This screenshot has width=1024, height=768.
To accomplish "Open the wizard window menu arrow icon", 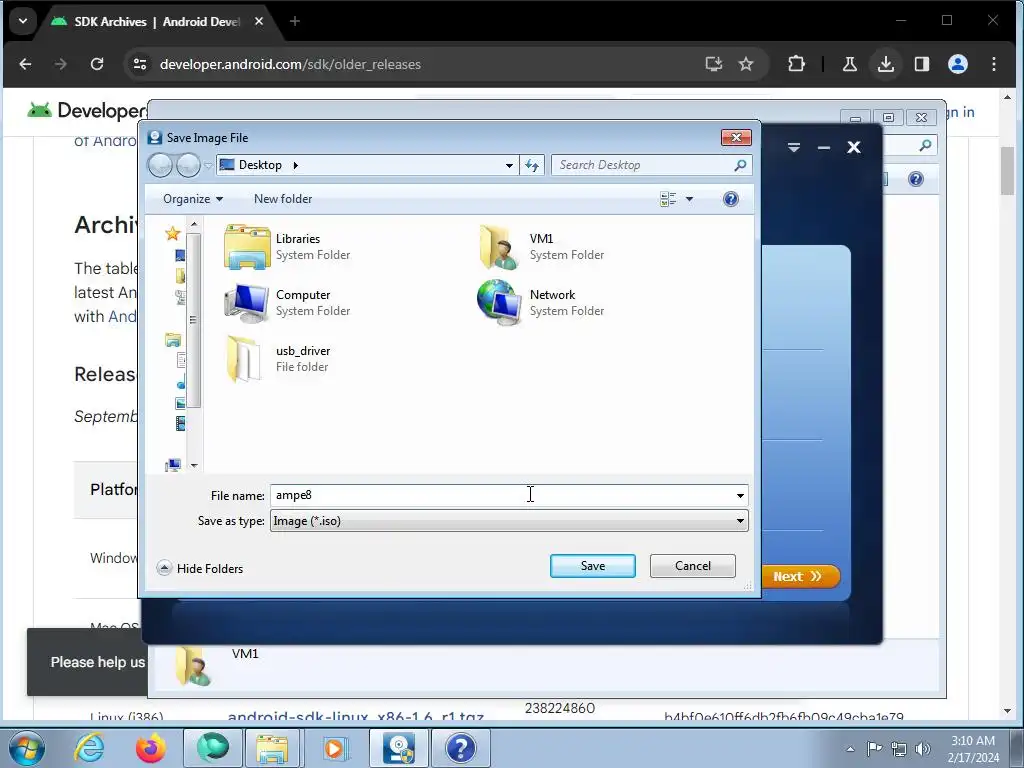I will pos(793,147).
